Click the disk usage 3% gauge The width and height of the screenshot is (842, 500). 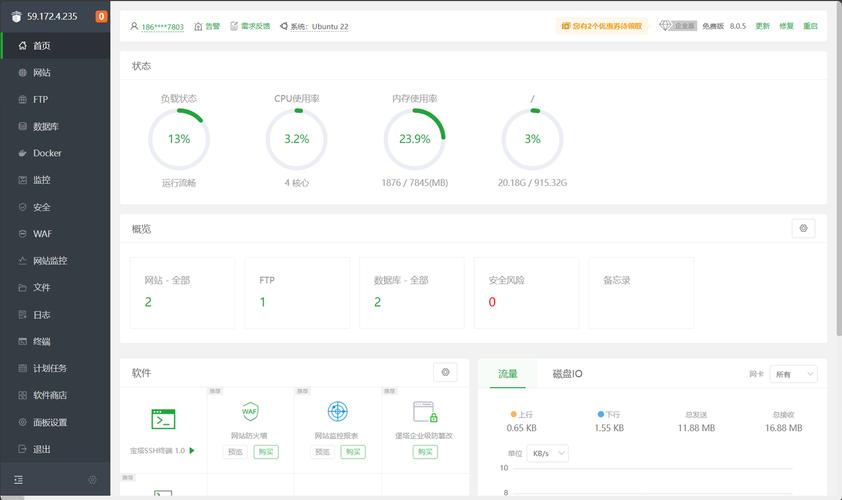532,139
